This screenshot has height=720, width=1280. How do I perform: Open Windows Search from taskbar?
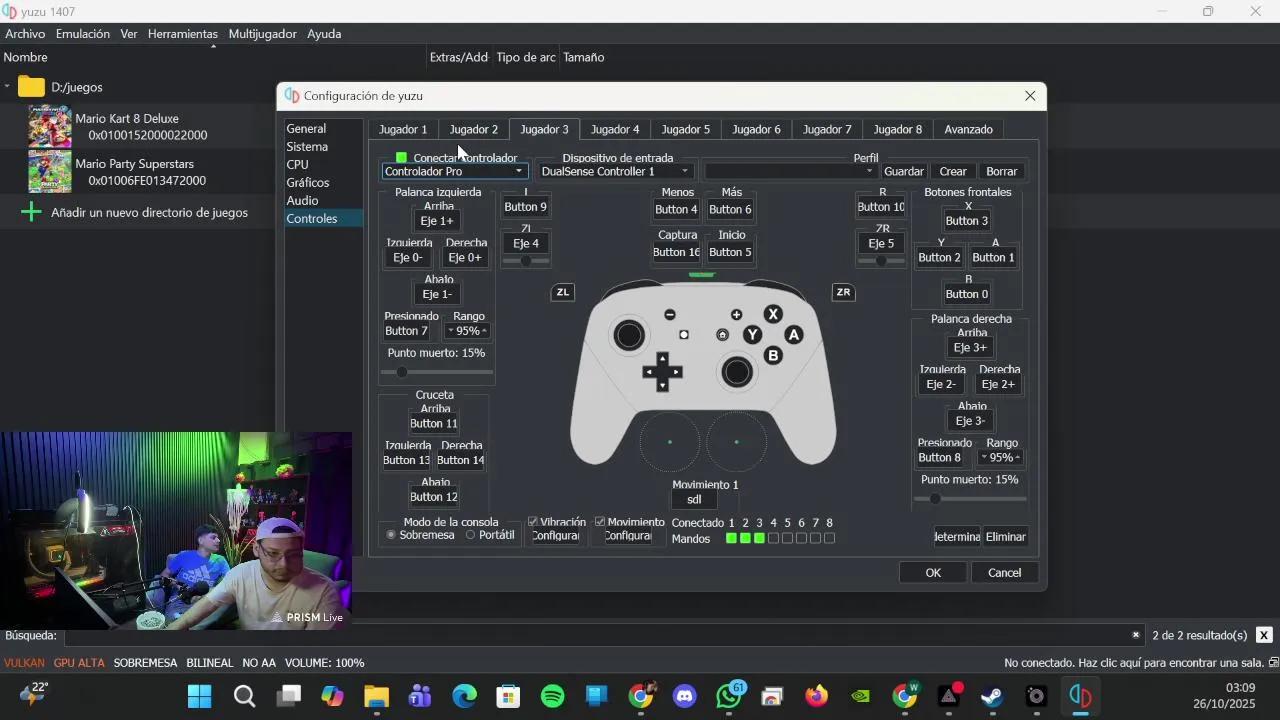coord(245,696)
